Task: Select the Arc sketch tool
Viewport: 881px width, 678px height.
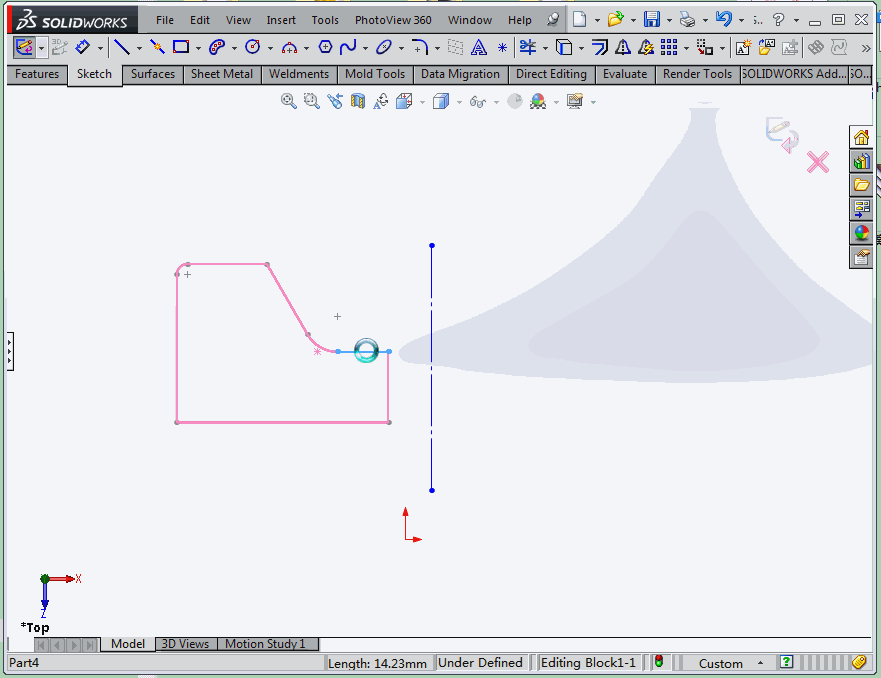Action: pos(289,47)
